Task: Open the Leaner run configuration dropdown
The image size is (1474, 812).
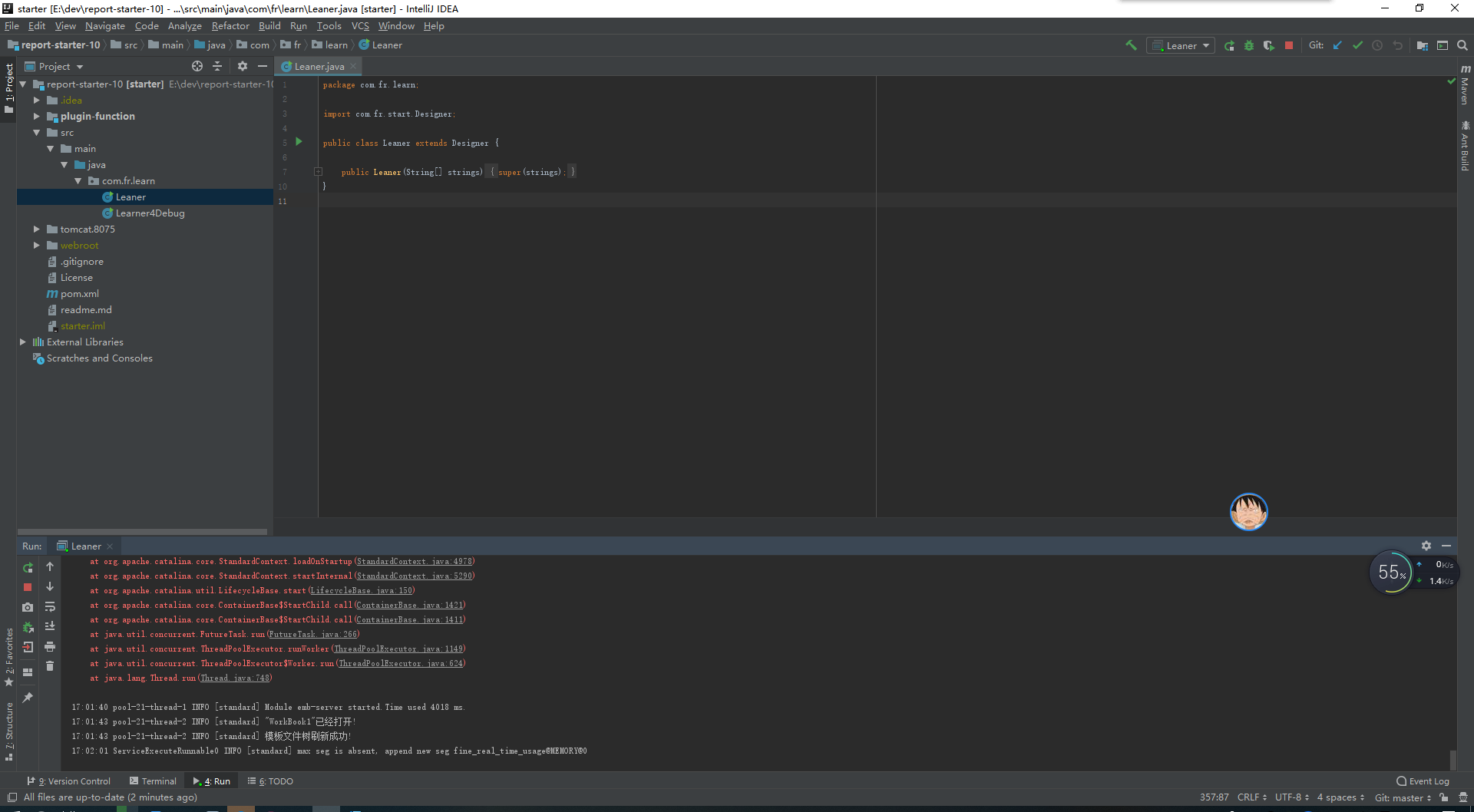Action: point(1181,45)
